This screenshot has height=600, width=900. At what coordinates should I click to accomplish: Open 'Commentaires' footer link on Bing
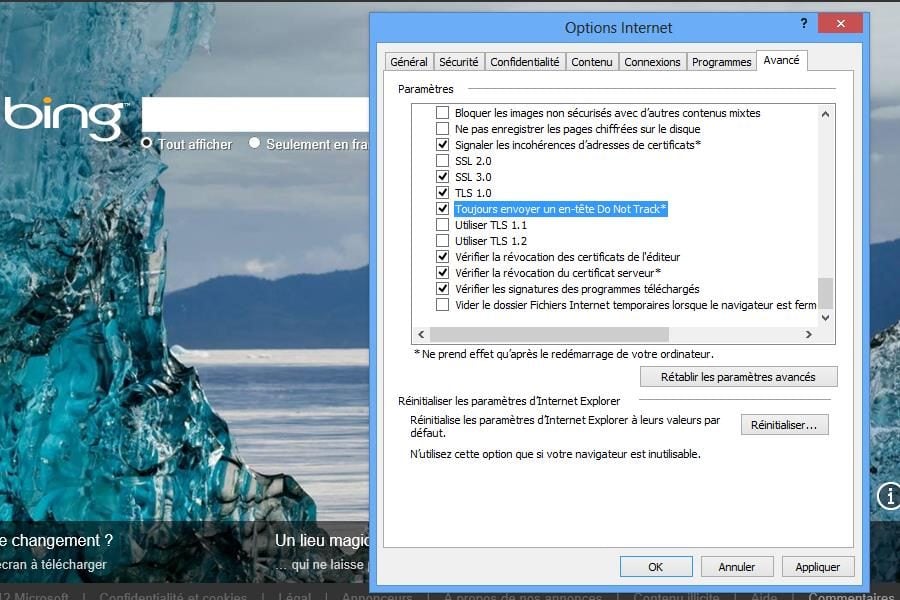[x=853, y=596]
